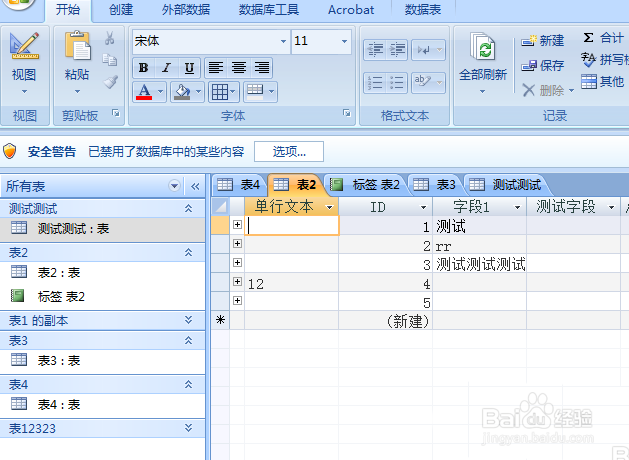The height and width of the screenshot is (460, 629).
Task: Center align text
Action: (x=239, y=68)
